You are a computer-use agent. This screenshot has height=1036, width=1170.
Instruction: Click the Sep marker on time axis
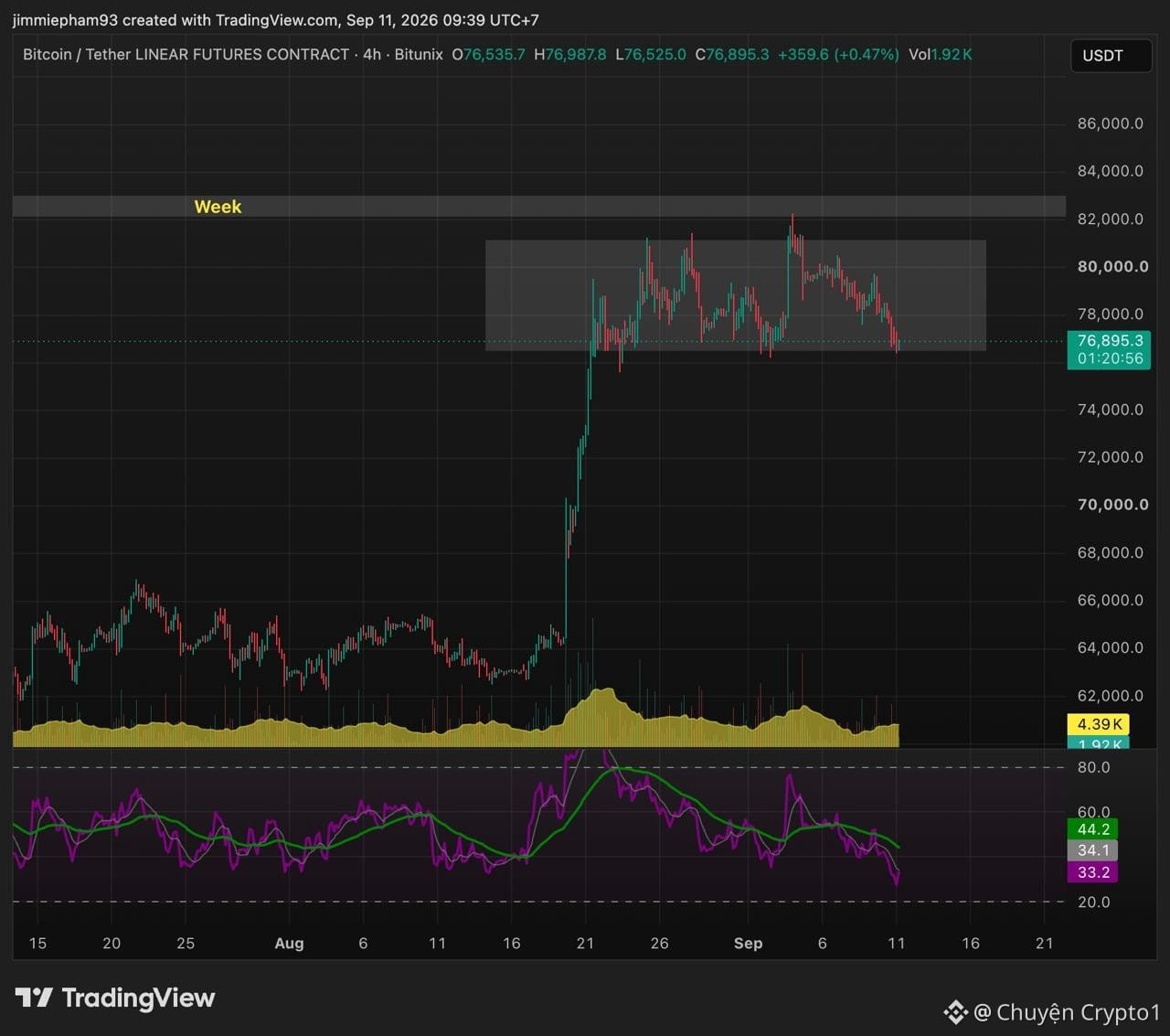tap(748, 943)
